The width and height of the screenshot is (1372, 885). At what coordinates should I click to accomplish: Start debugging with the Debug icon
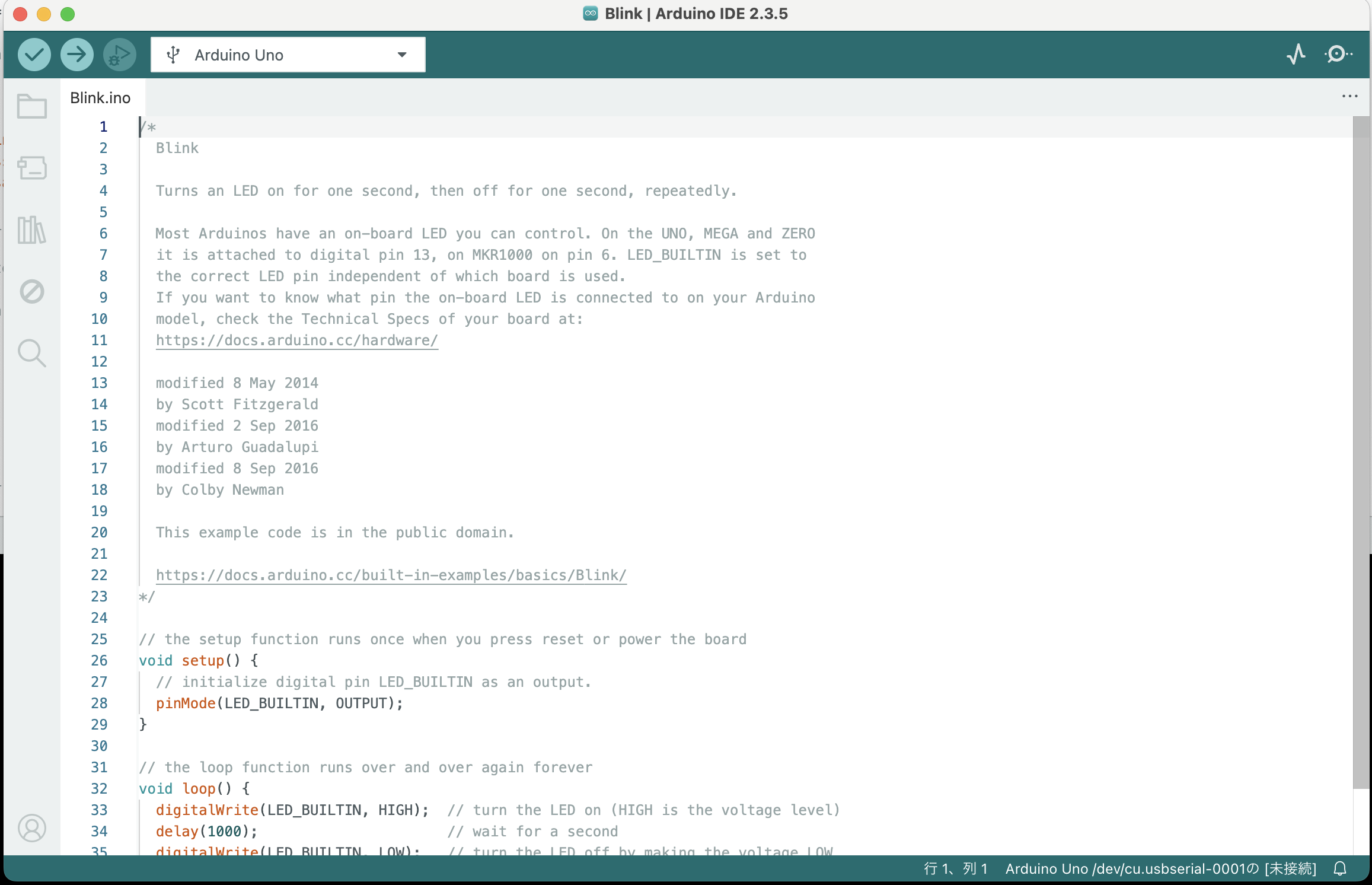119,55
